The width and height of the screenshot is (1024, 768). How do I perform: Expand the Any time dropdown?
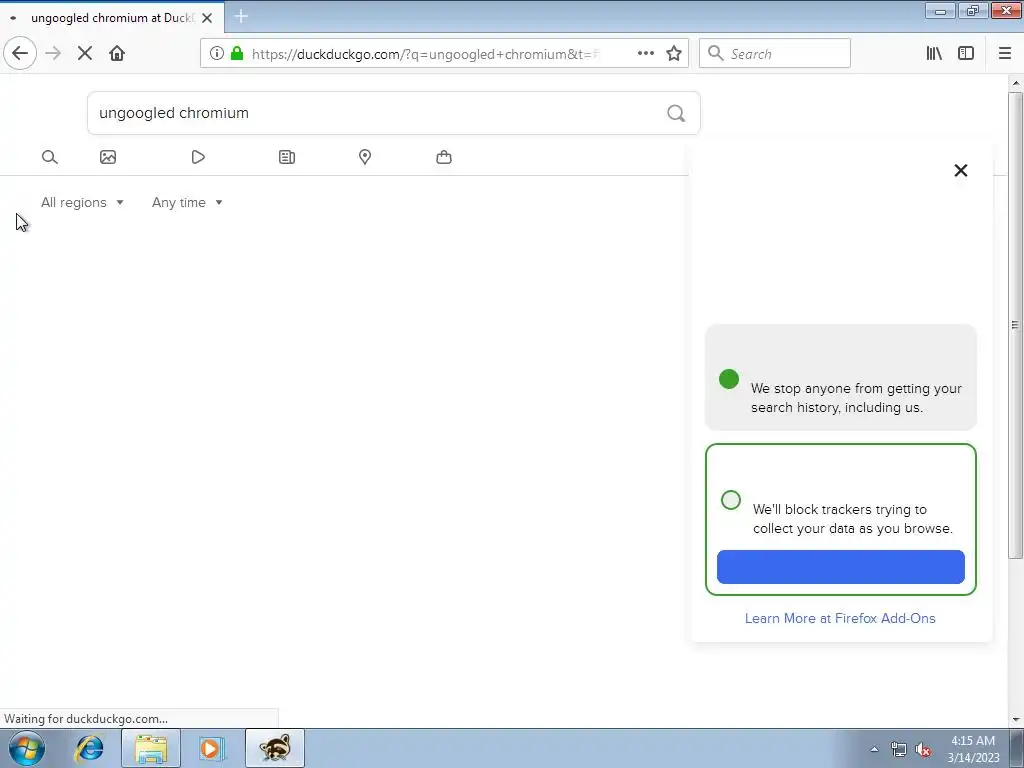[x=187, y=202]
